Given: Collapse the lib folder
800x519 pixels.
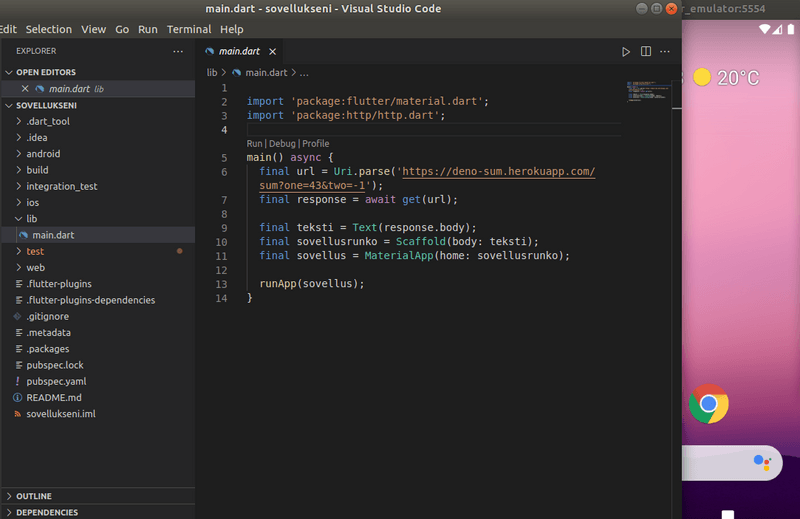Looking at the screenshot, I should click(x=31, y=218).
